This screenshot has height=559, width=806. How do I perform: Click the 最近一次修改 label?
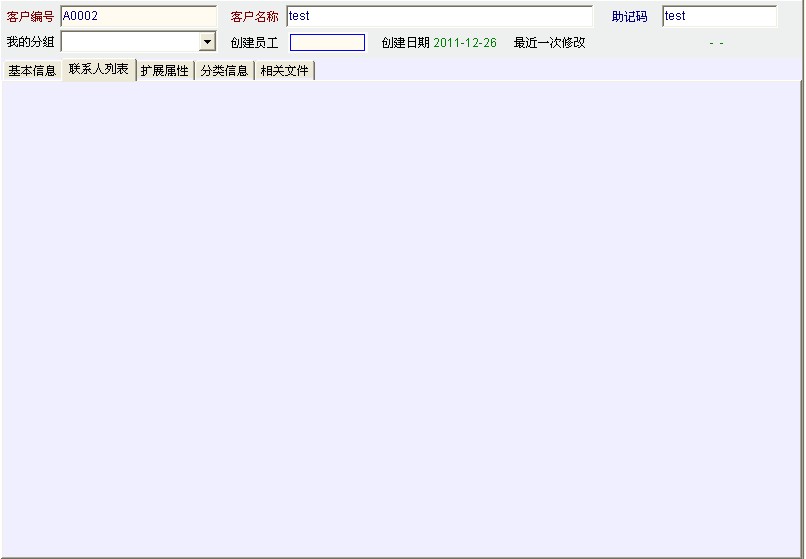click(549, 43)
